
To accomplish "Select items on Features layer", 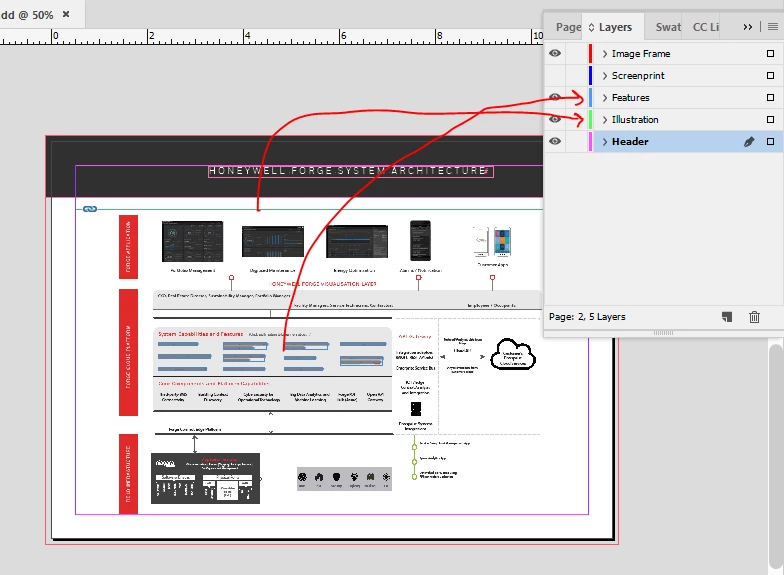I will pyautogui.click(x=770, y=98).
